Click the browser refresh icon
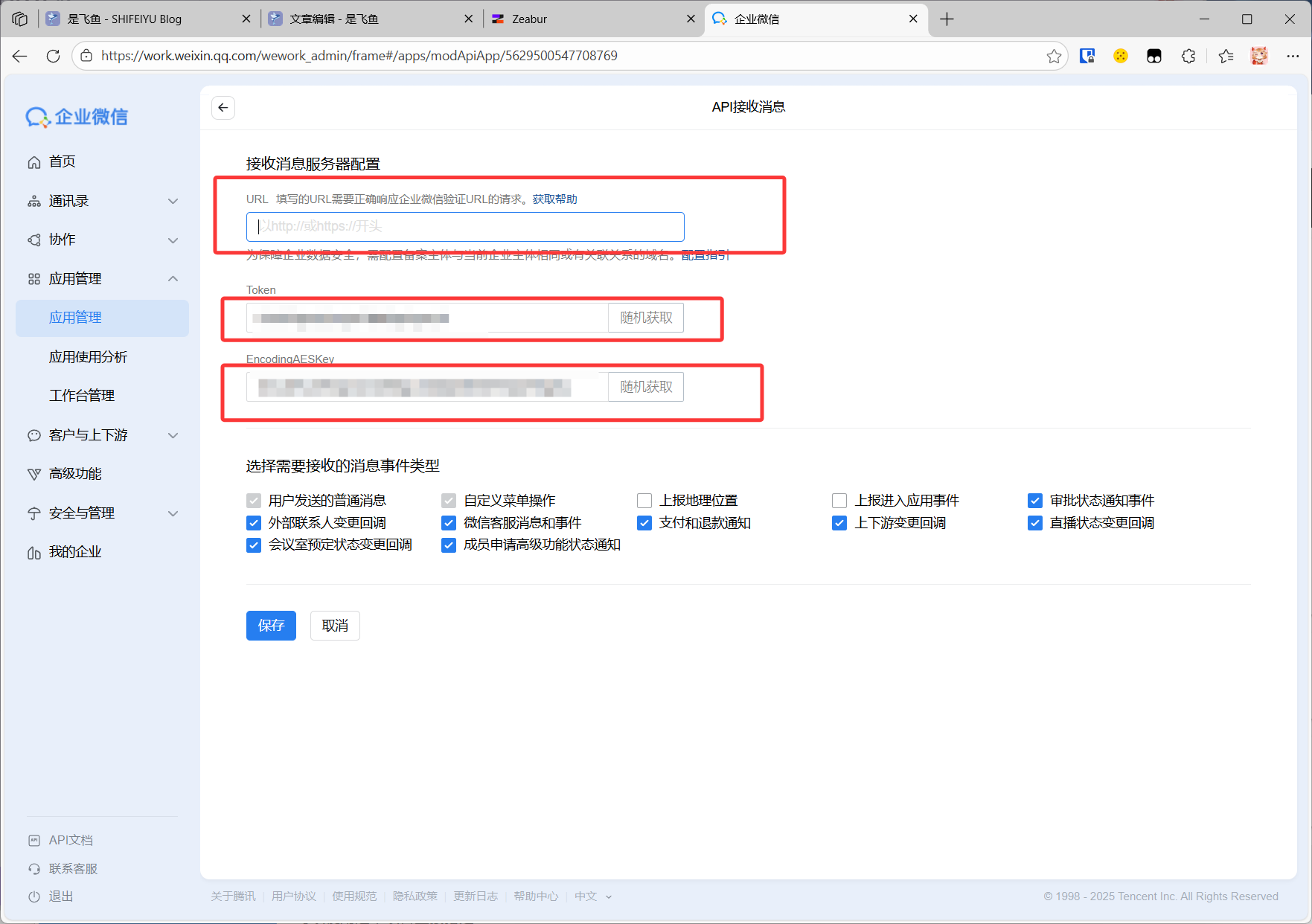The image size is (1312, 924). coord(53,56)
